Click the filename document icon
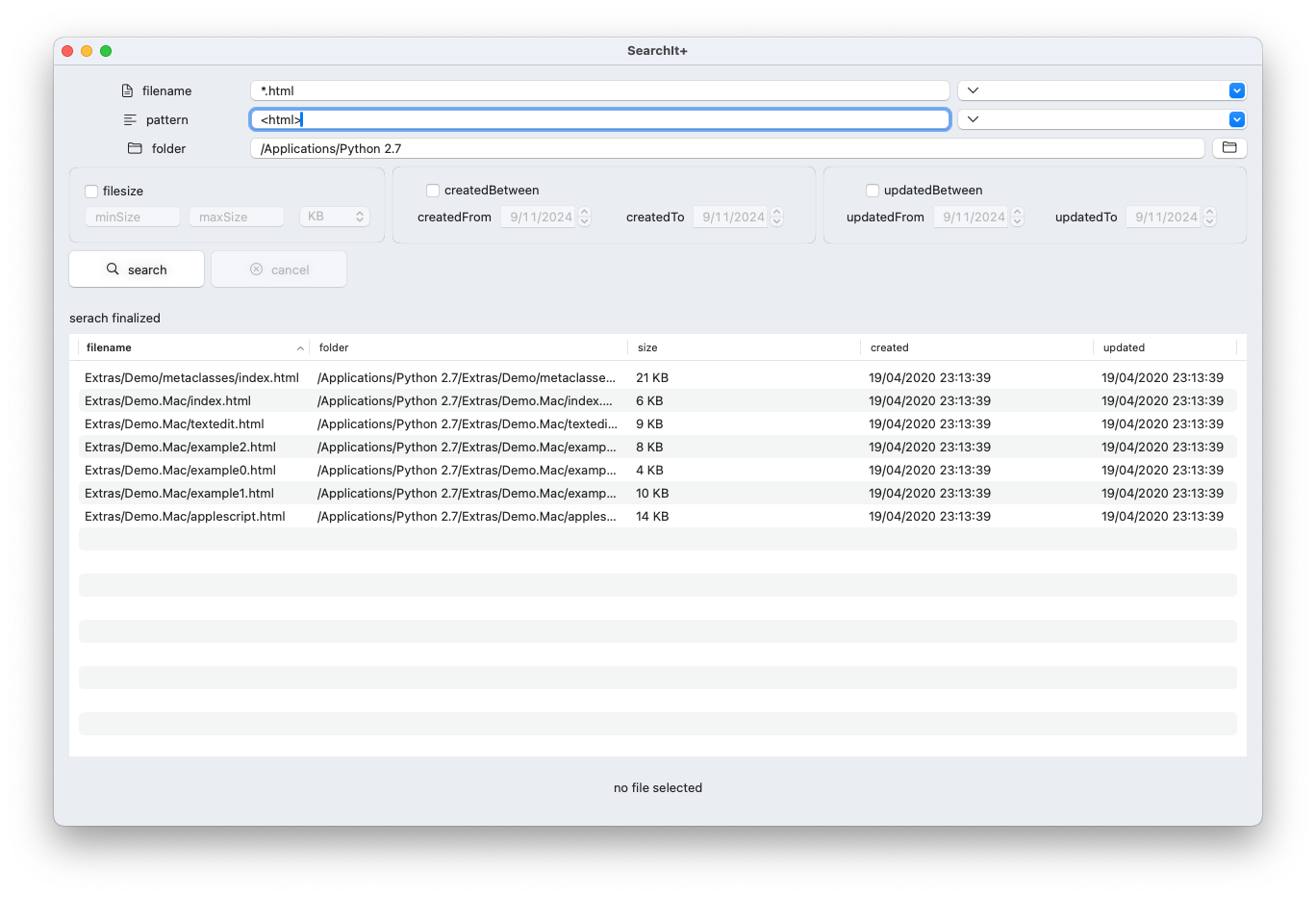Image resolution: width=1316 pixels, height=897 pixels. point(126,90)
